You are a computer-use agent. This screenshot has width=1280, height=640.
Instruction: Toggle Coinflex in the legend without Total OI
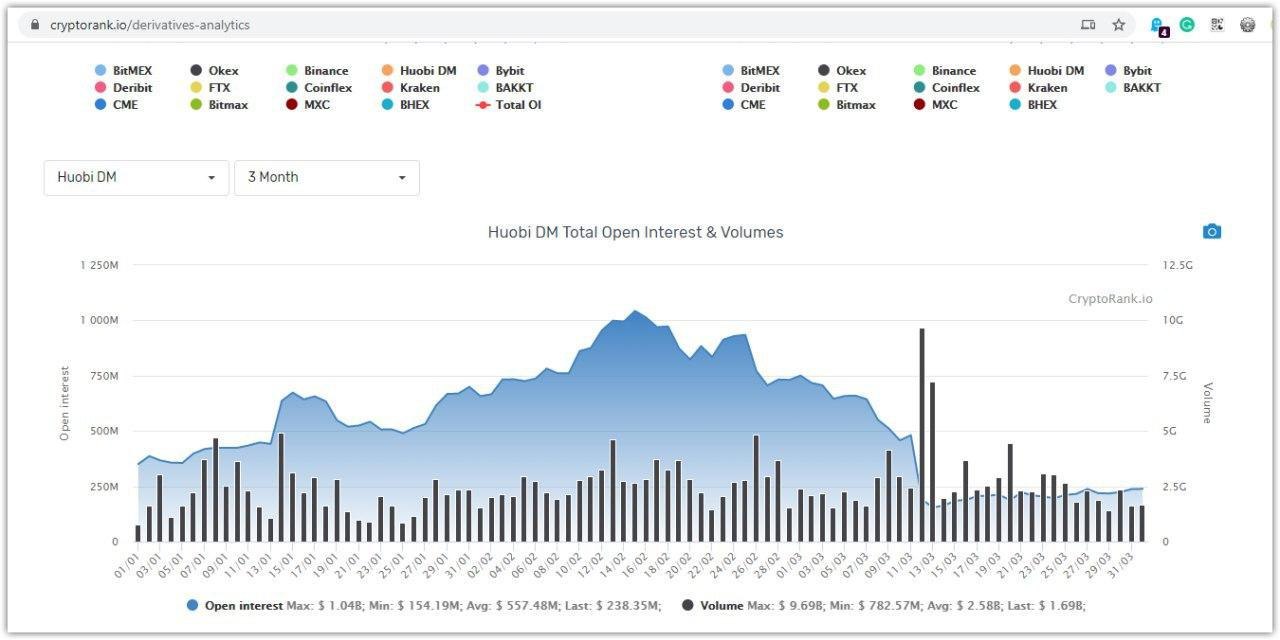947,88
